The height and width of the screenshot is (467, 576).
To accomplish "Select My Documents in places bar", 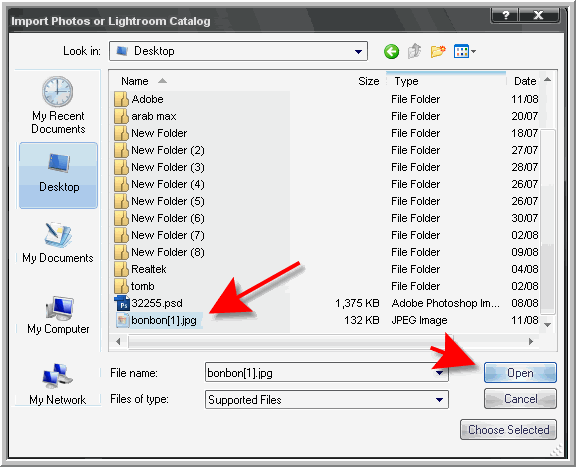I will (x=58, y=243).
